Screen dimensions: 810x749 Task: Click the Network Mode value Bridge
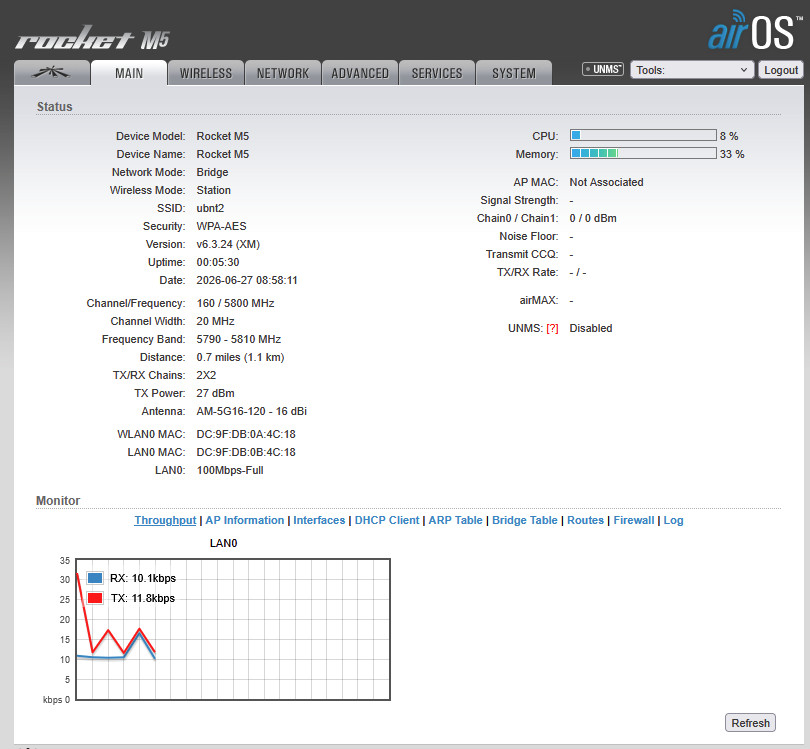point(212,173)
